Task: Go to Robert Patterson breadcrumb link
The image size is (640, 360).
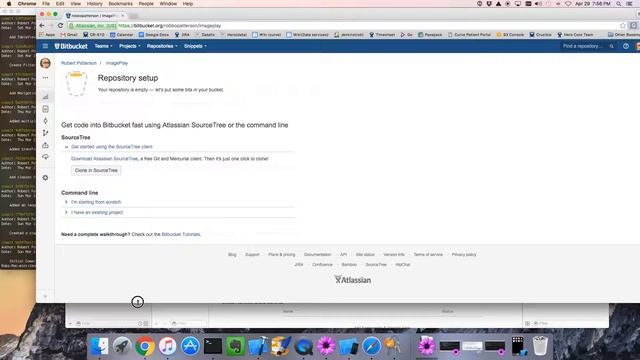Action: coord(79,63)
